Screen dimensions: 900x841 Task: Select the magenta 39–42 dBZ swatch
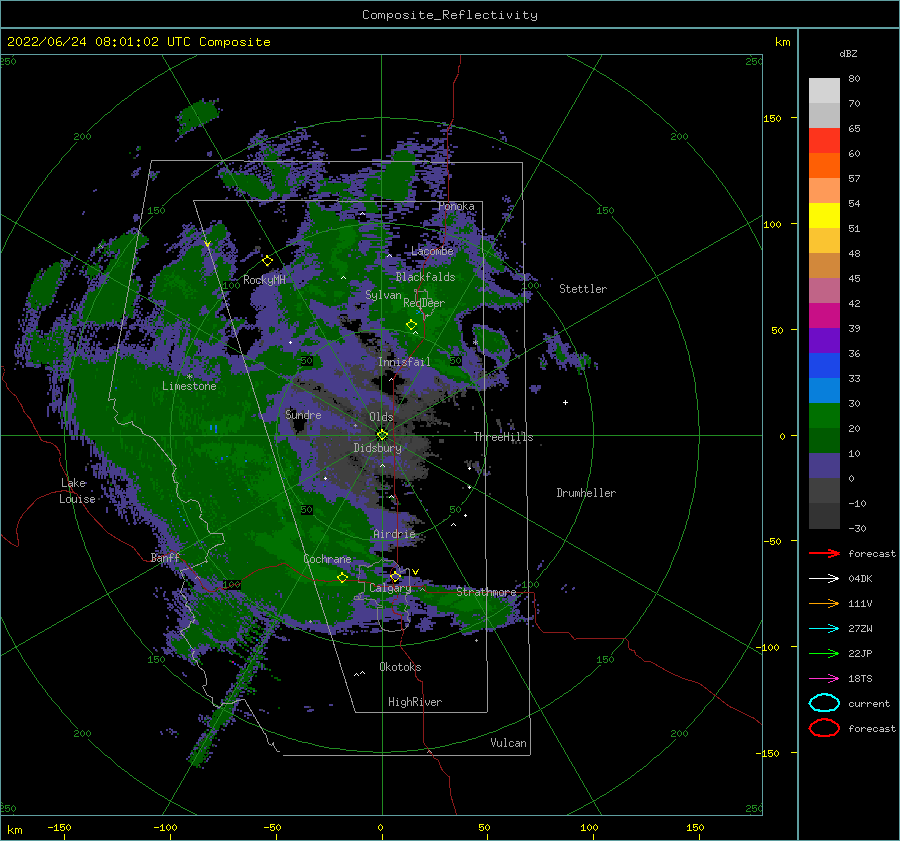click(824, 316)
